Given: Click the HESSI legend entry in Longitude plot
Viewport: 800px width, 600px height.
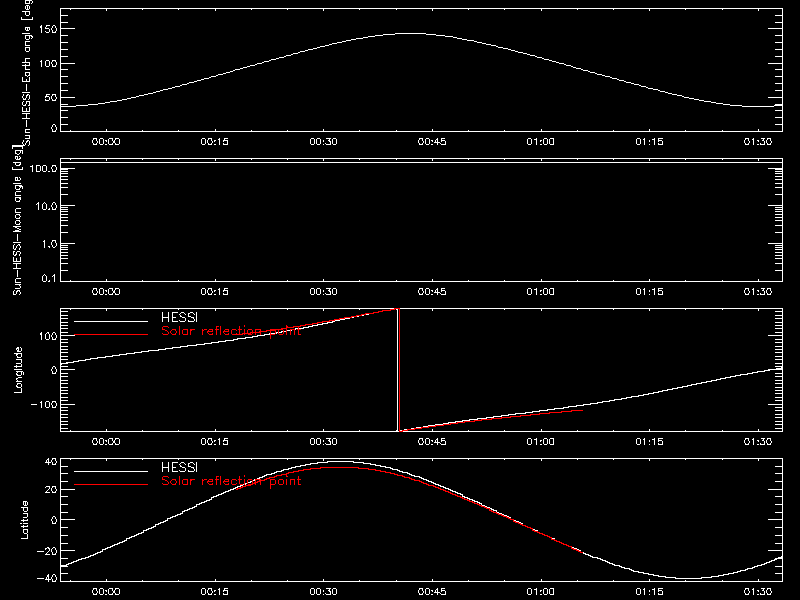Looking at the screenshot, I should pos(179,318).
